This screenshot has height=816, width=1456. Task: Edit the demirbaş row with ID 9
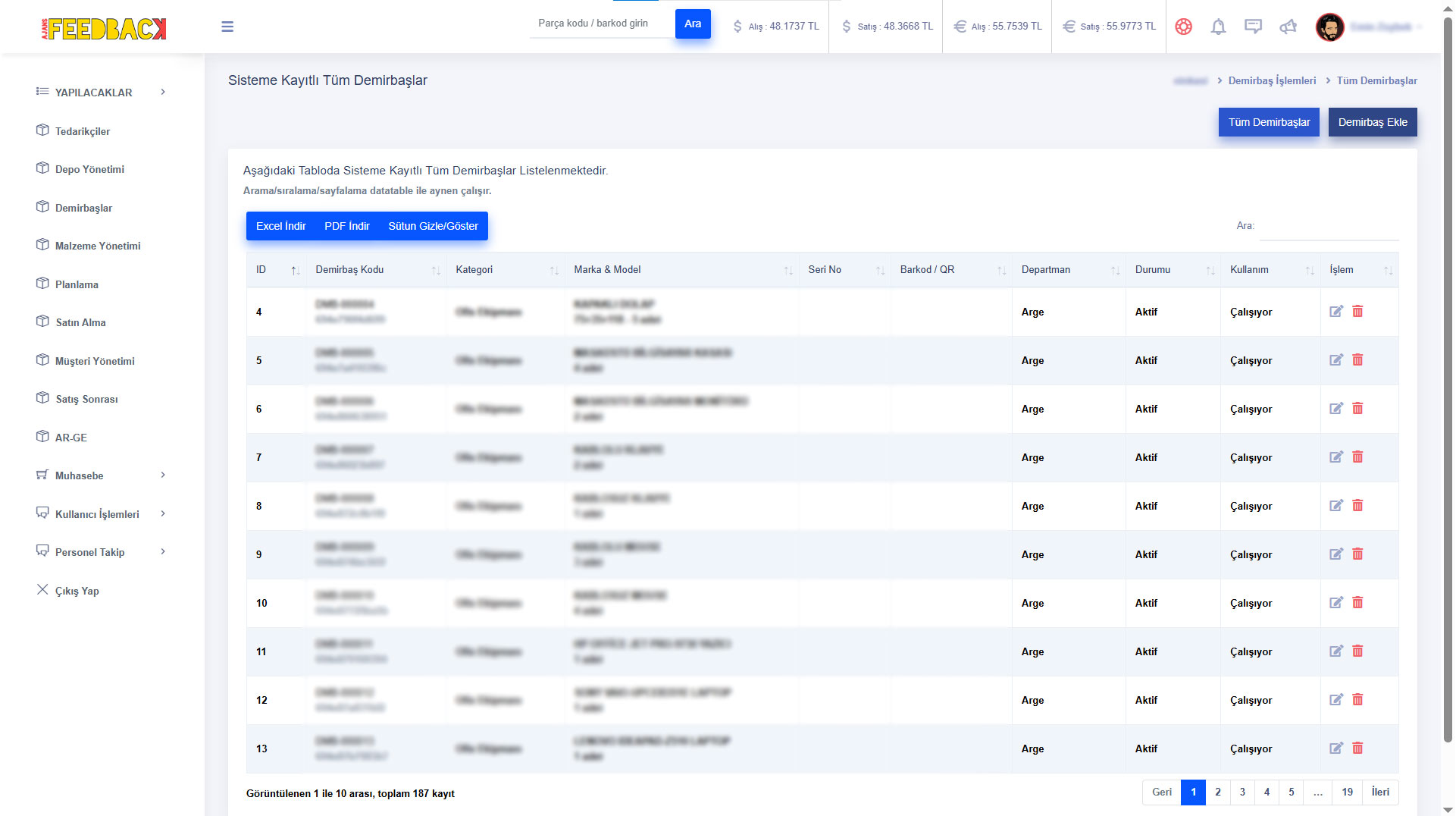click(1336, 554)
